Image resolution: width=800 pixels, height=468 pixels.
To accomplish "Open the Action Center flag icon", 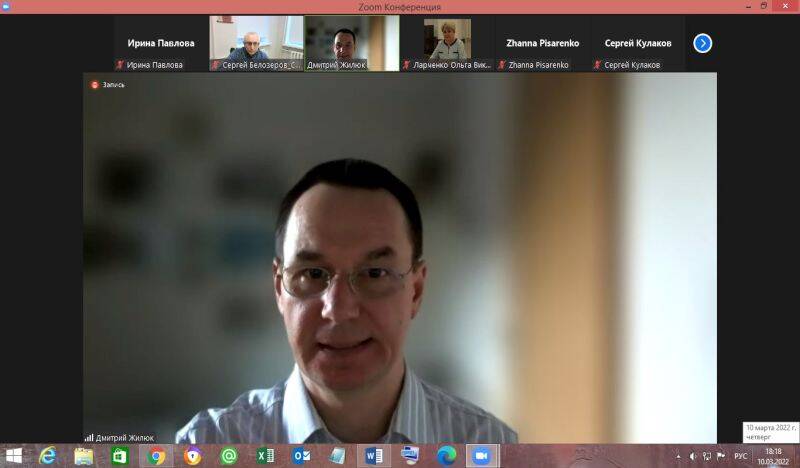I will pos(721,456).
